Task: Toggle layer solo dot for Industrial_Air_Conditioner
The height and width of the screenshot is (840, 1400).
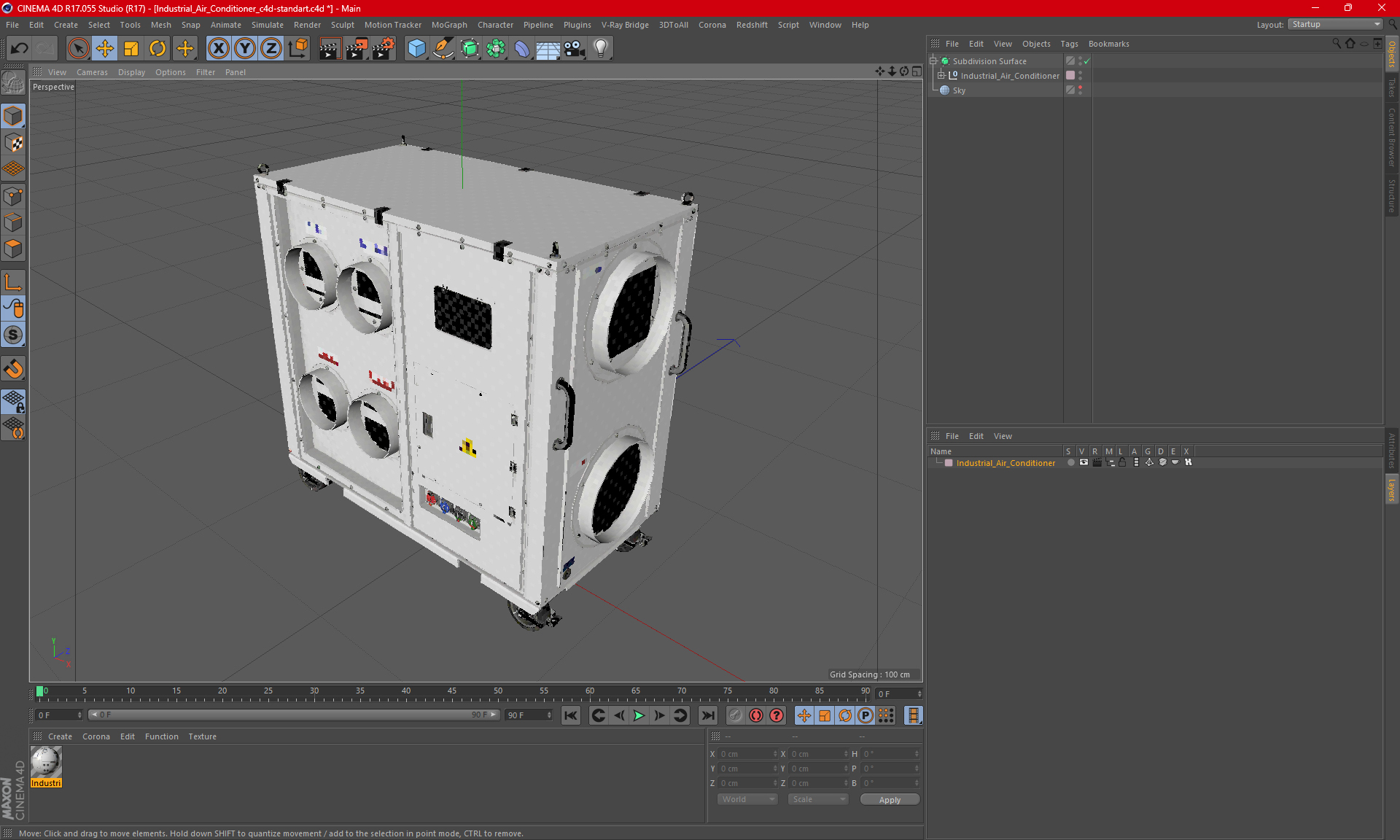Action: pyautogui.click(x=1070, y=462)
